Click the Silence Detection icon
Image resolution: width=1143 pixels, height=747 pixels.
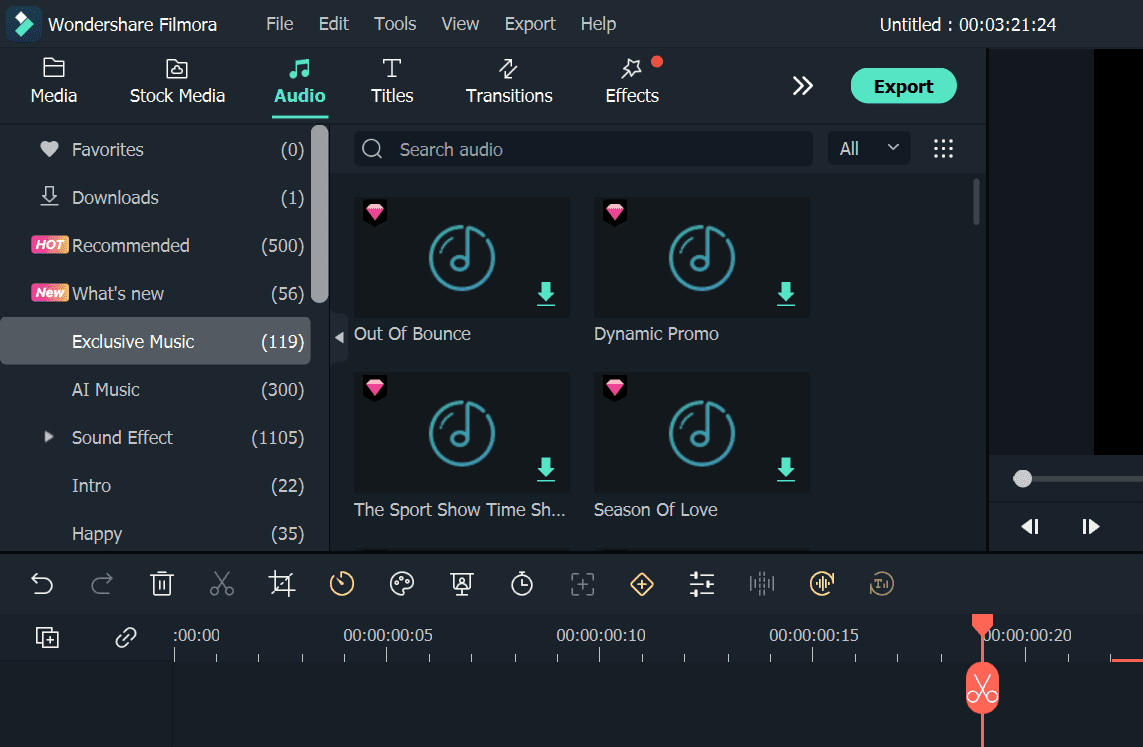click(x=822, y=584)
